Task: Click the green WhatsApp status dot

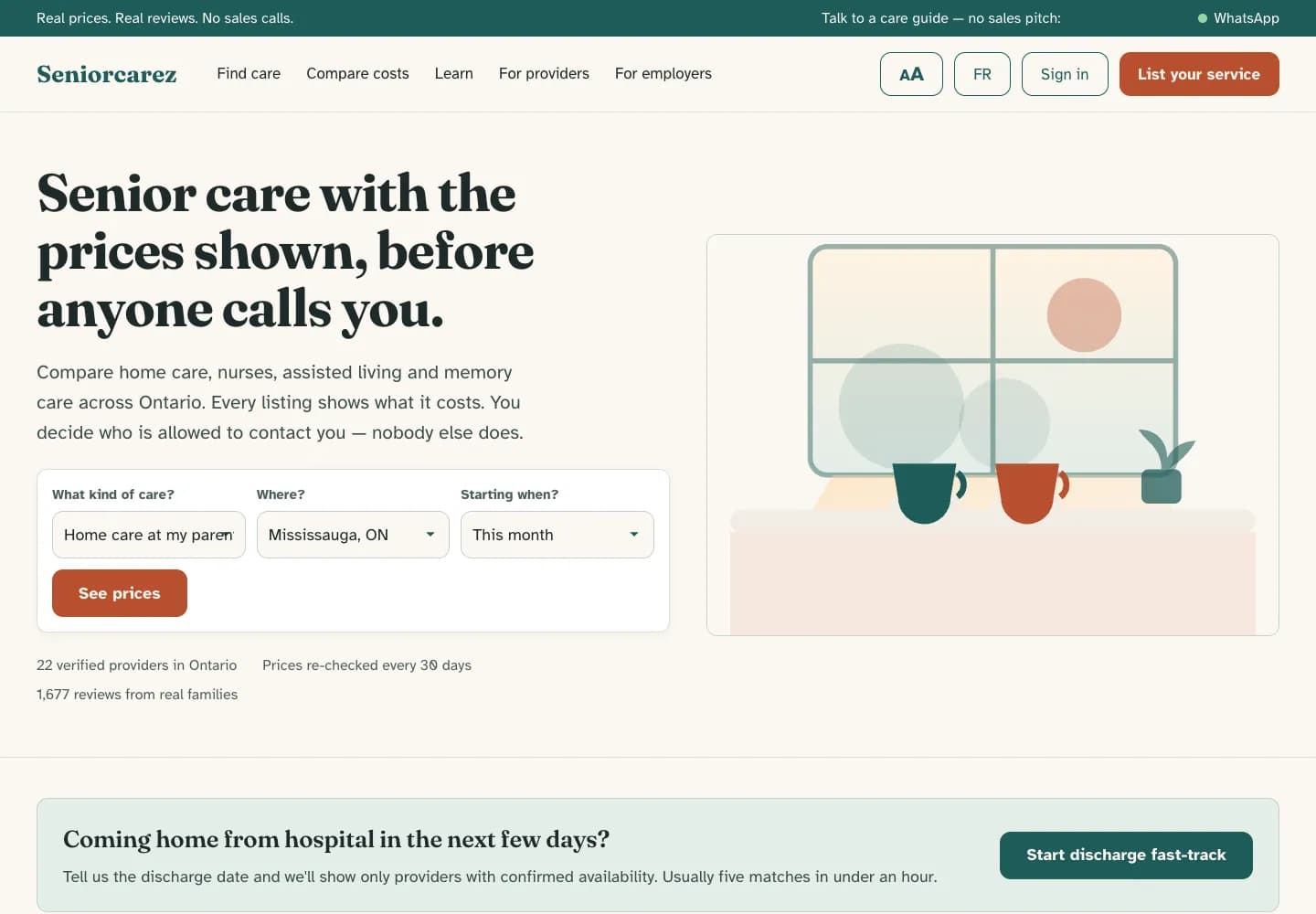Action: [1203, 18]
